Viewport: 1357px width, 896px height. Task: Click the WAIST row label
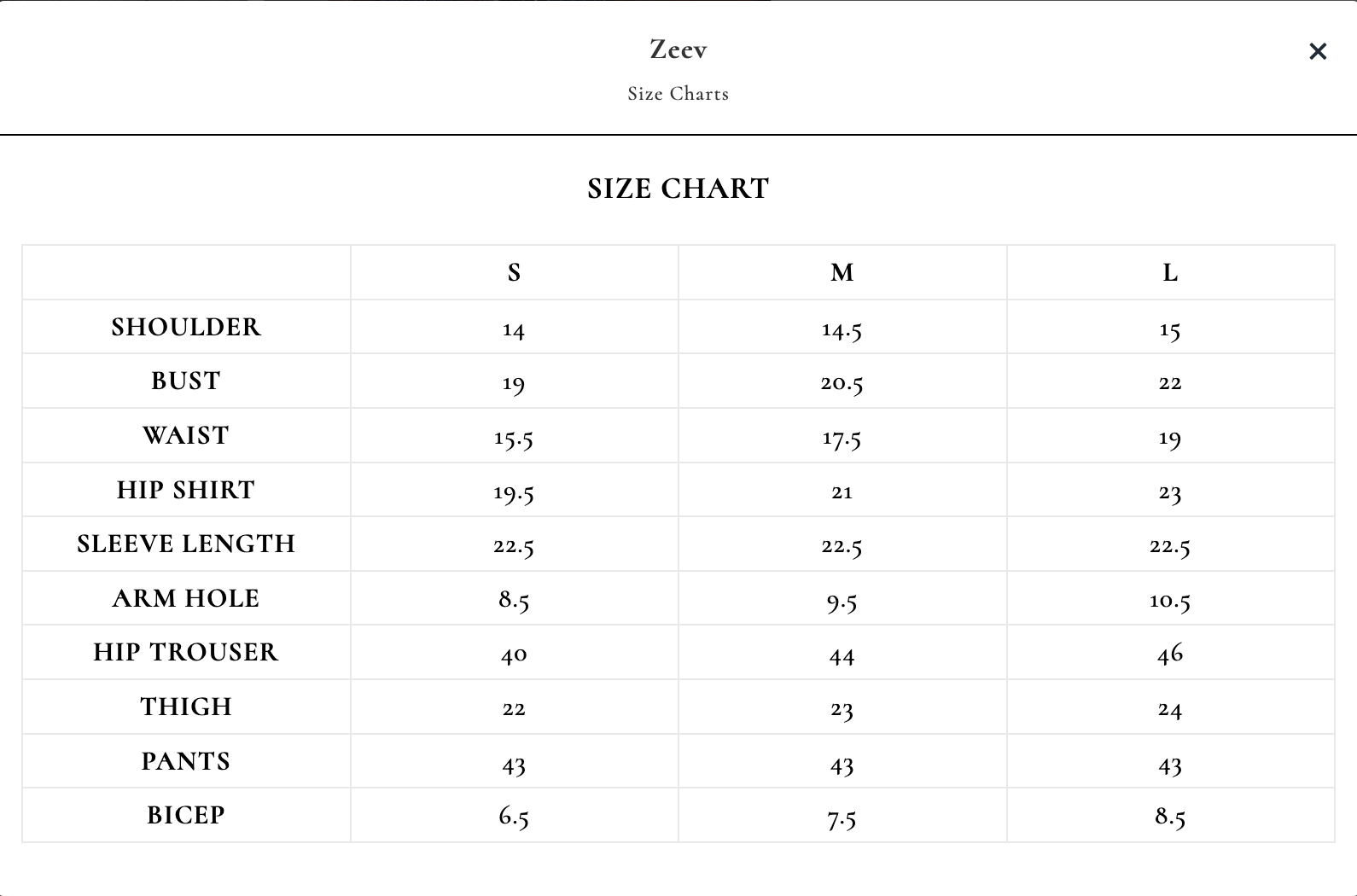point(186,435)
